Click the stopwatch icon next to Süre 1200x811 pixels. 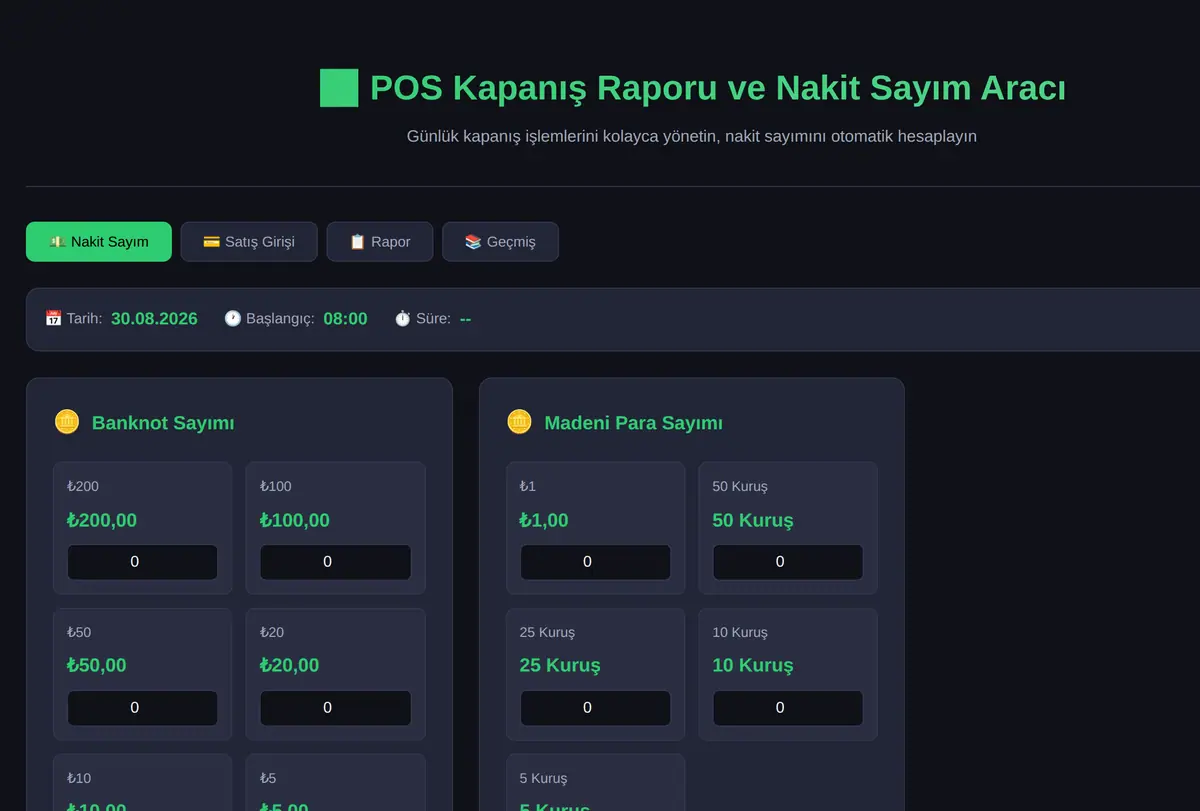coord(403,318)
